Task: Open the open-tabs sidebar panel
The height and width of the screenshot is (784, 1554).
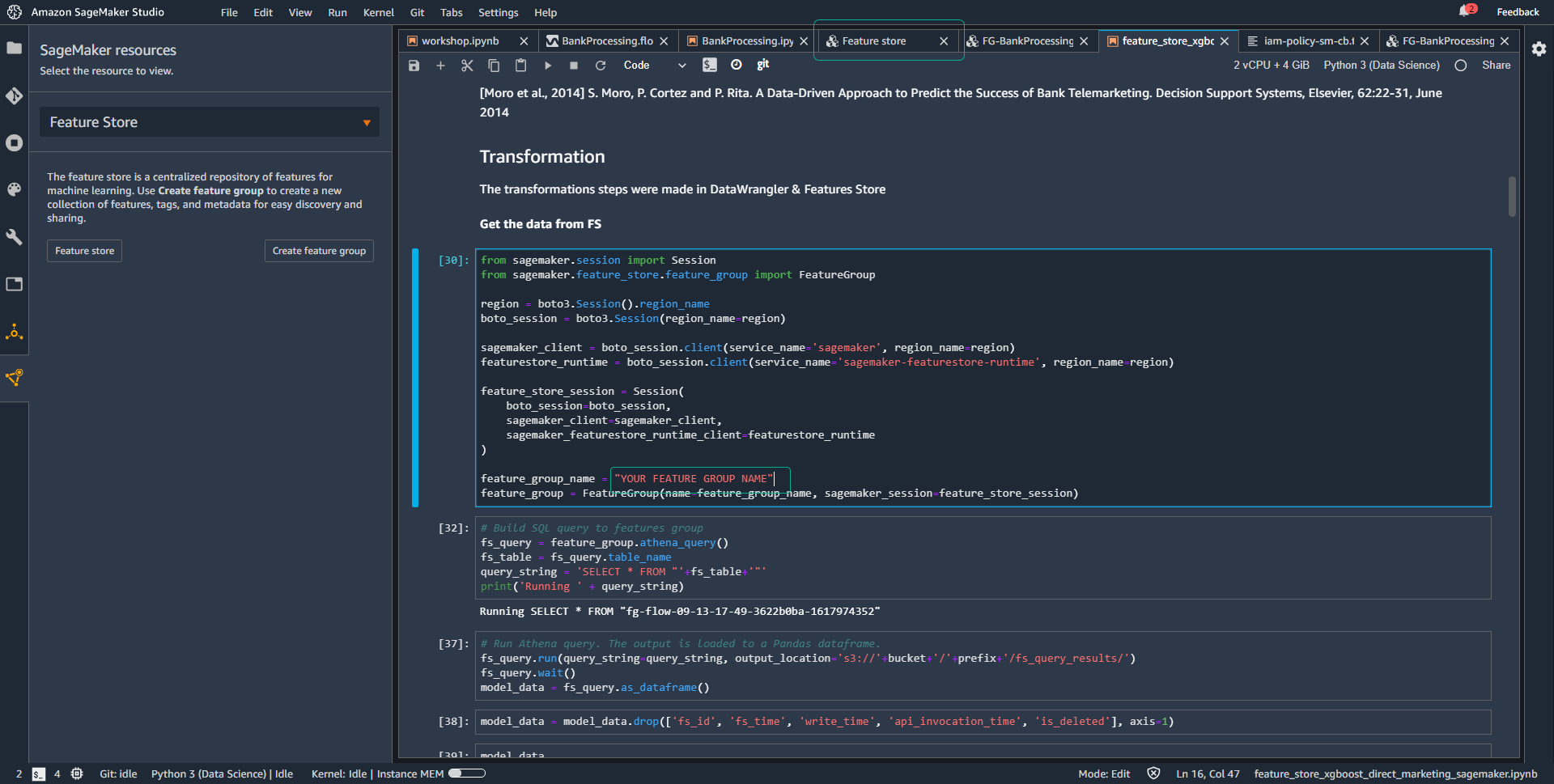Action: pos(14,284)
